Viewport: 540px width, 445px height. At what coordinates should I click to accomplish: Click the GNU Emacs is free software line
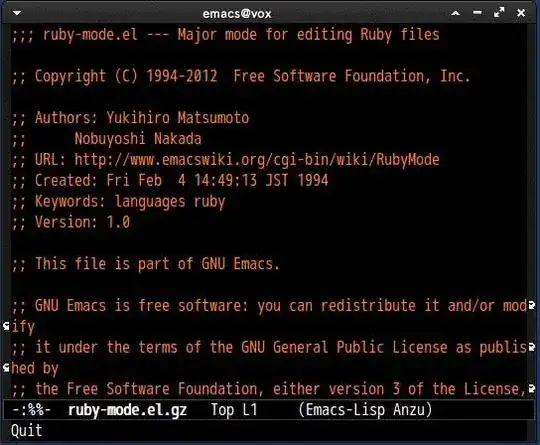point(269,306)
